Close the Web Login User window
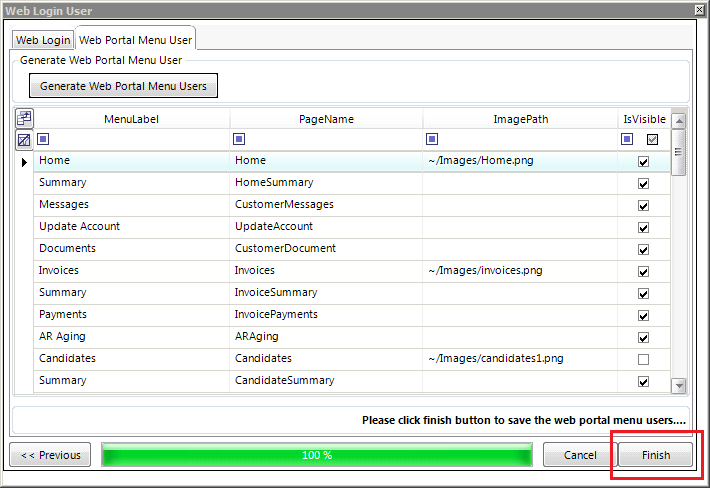The height and width of the screenshot is (488, 710). (x=700, y=10)
